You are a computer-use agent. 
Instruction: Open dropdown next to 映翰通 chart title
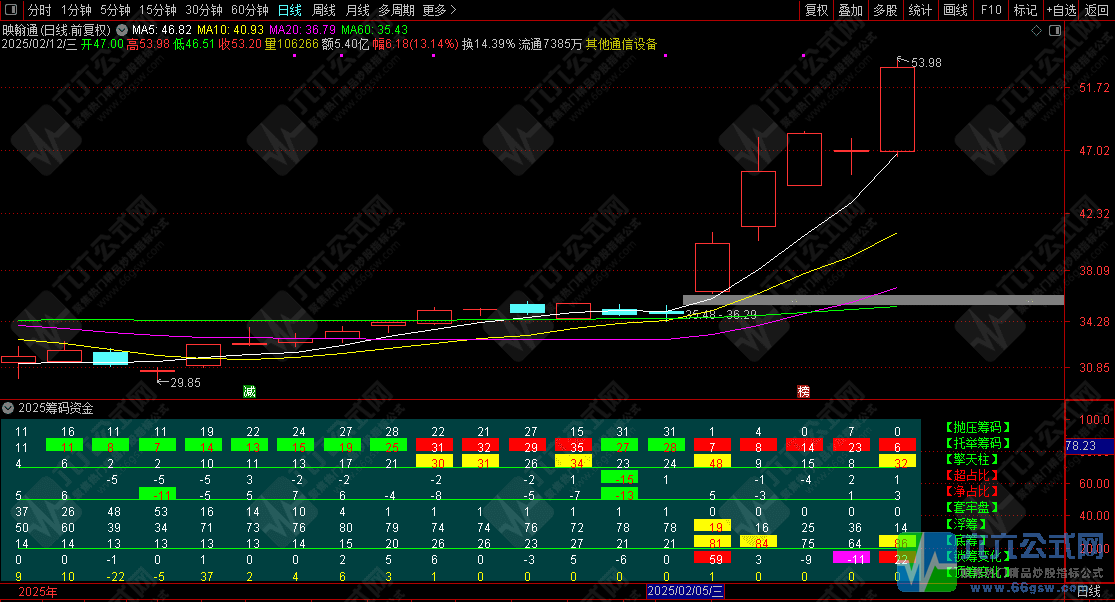[x=122, y=30]
